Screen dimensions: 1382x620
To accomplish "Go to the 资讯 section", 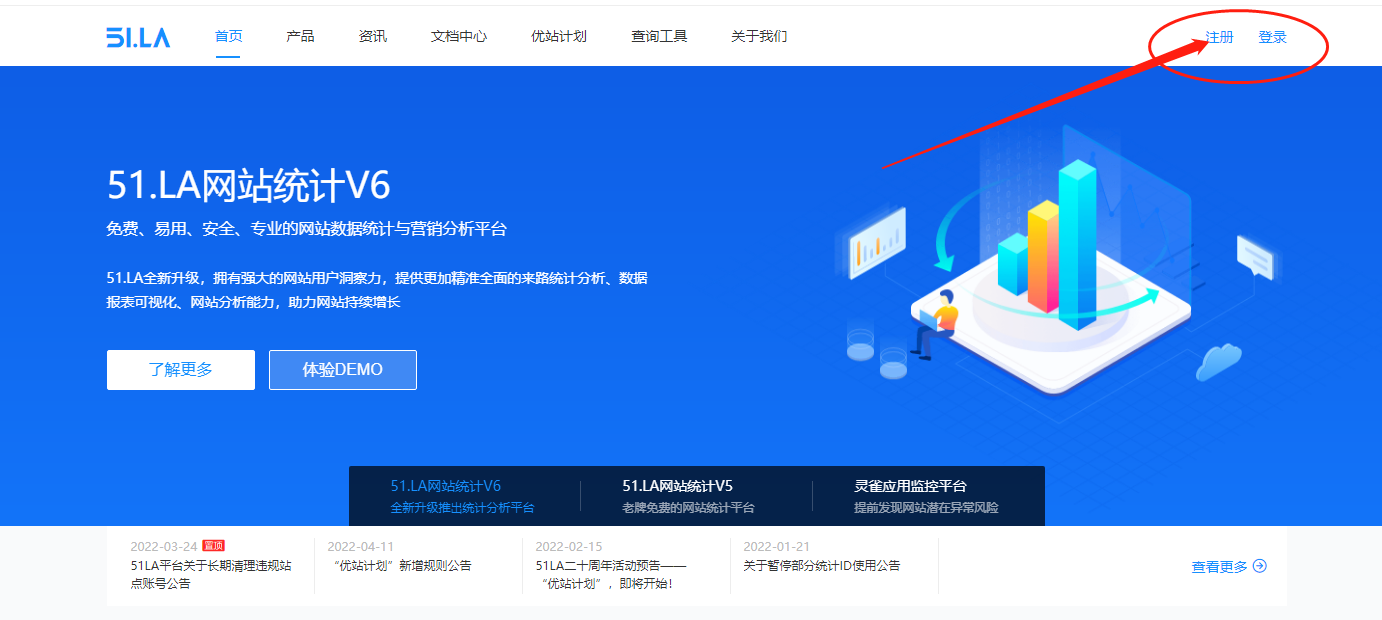I will point(372,37).
